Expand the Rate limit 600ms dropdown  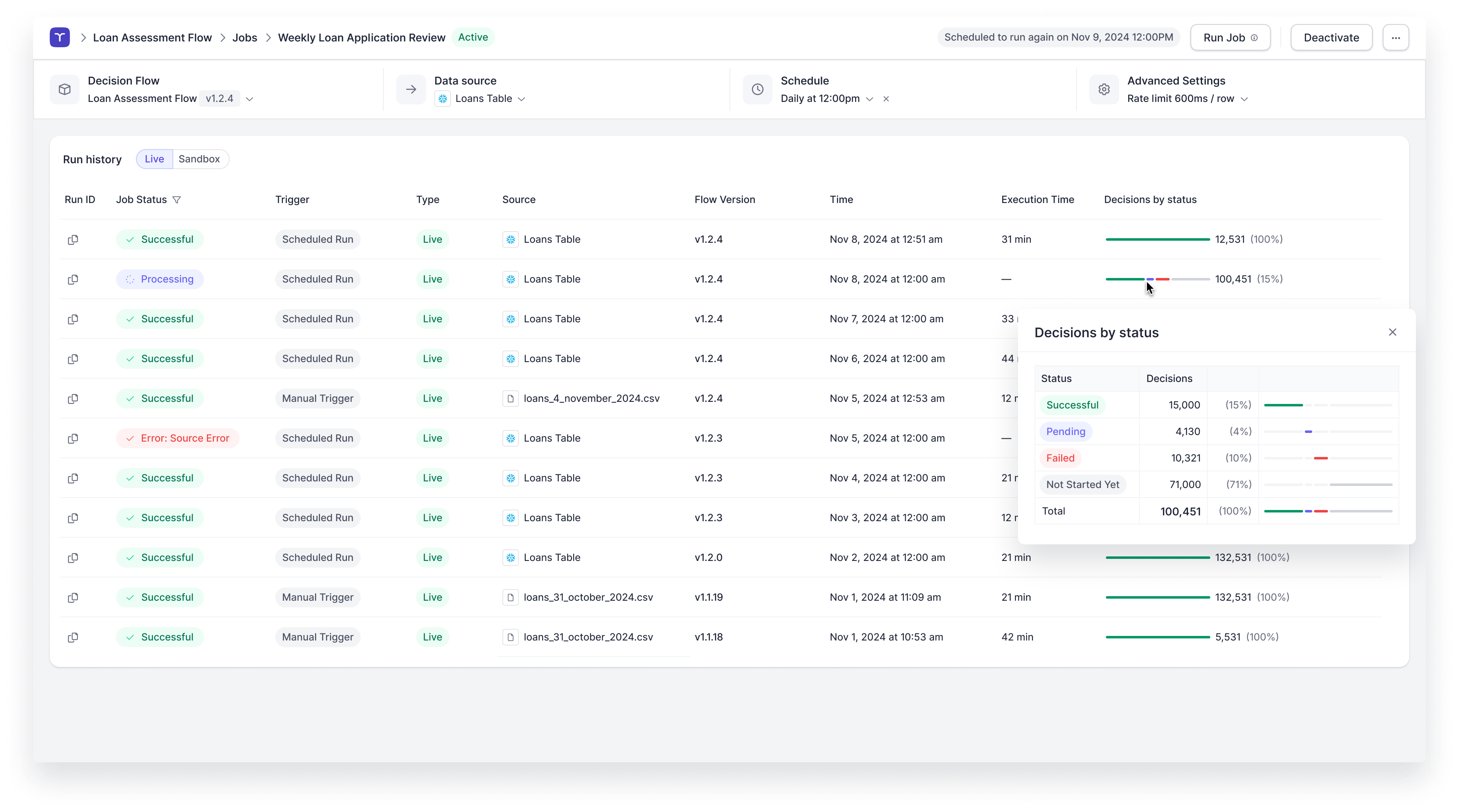tap(1244, 99)
